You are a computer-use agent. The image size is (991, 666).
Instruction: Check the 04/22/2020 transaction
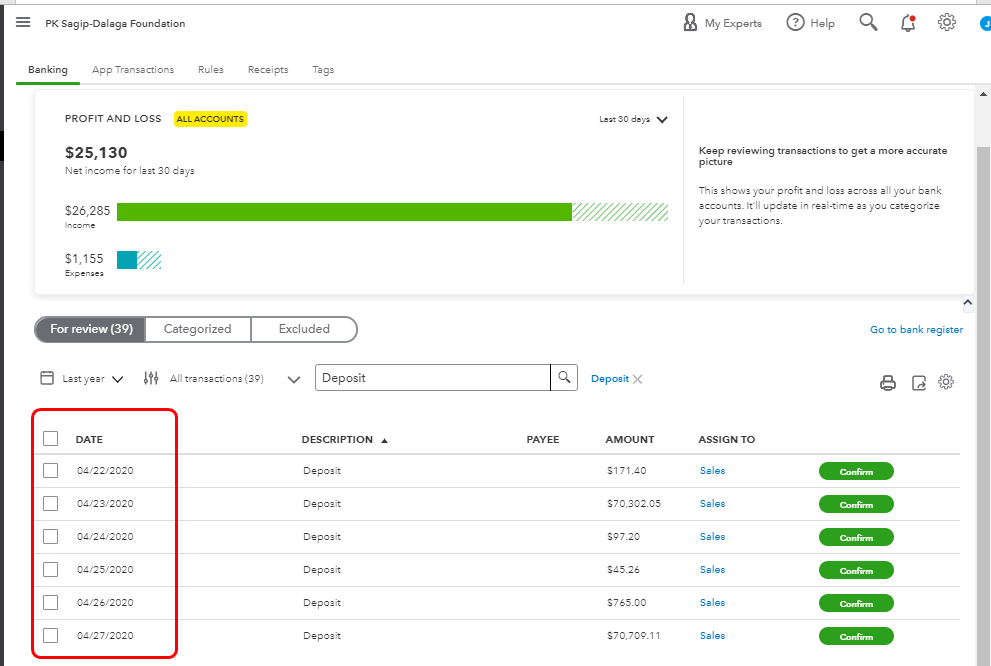[51, 471]
